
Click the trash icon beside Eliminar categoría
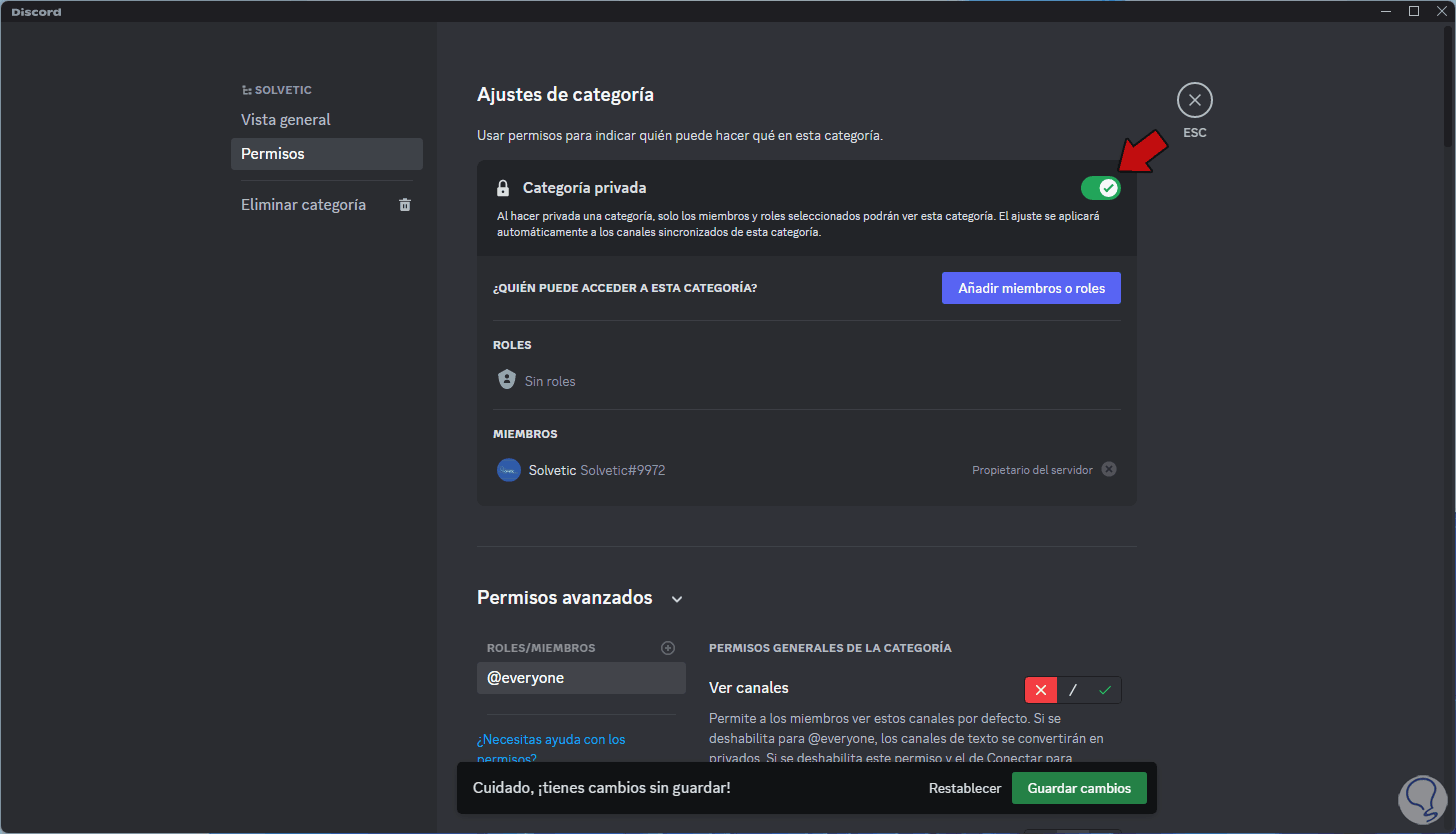405,205
